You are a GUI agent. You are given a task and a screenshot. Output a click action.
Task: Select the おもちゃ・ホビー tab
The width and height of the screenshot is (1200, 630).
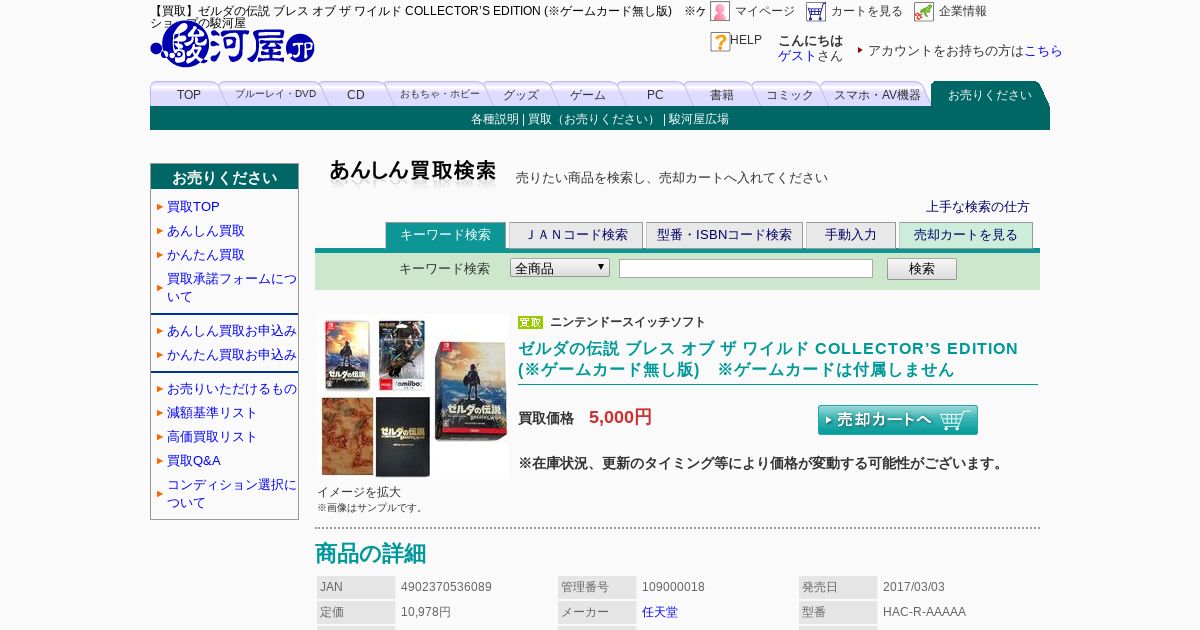pos(439,94)
